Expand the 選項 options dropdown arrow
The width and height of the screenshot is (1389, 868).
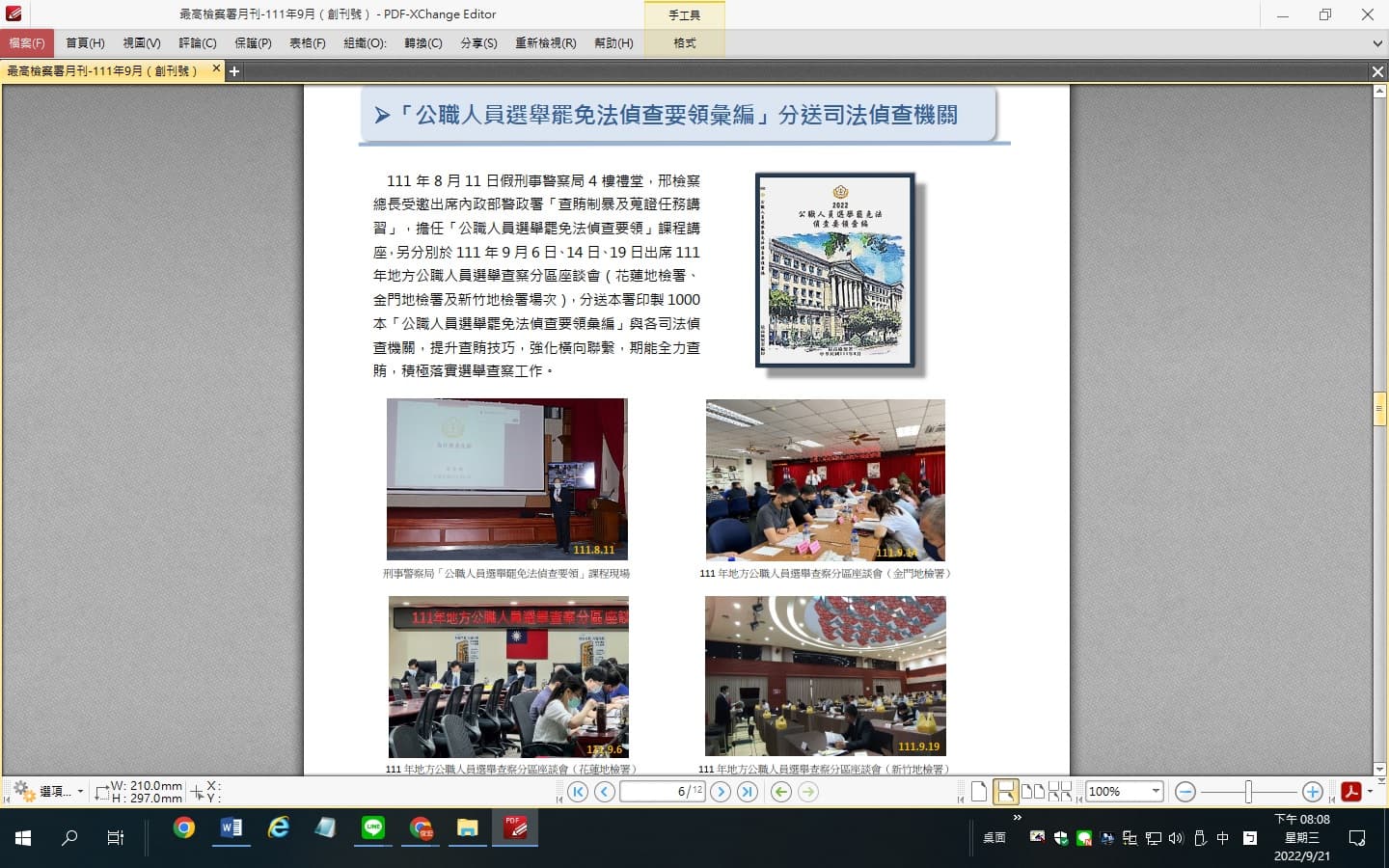pos(80,792)
